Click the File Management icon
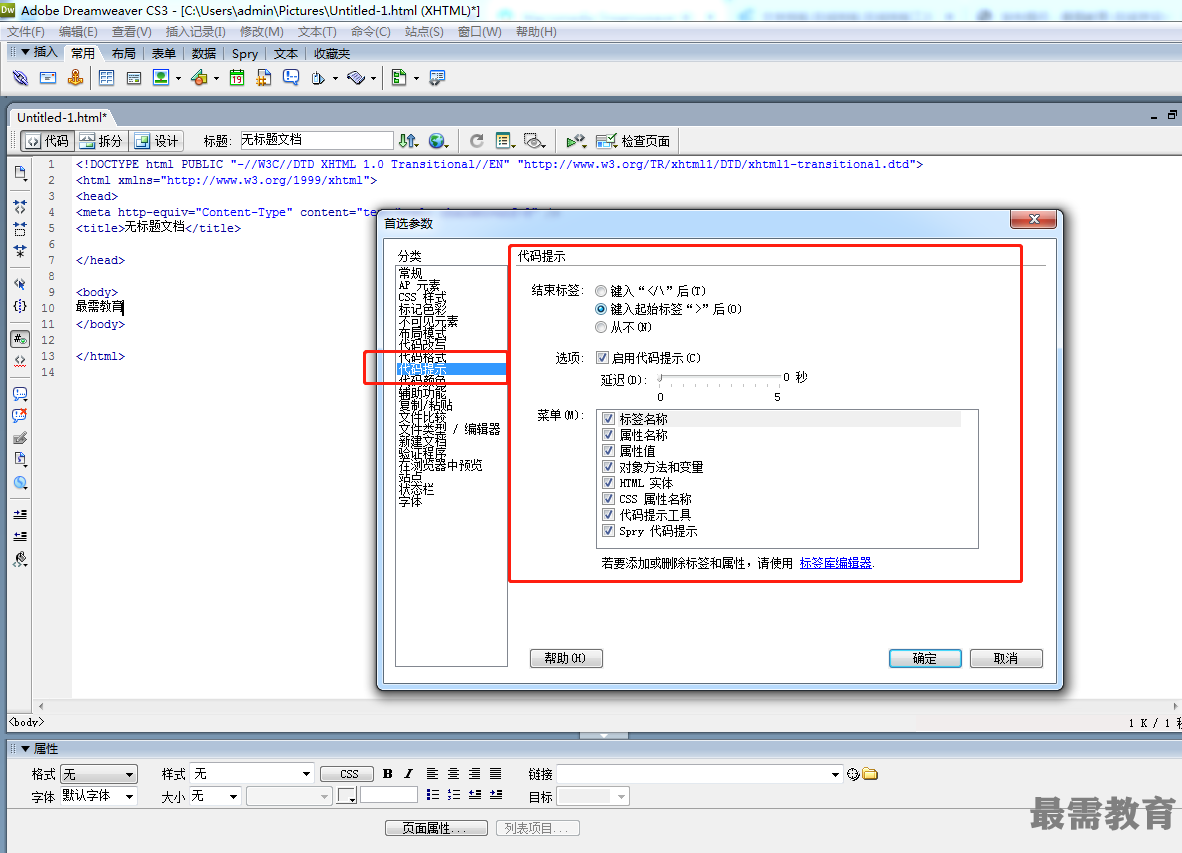Image resolution: width=1182 pixels, height=853 pixels. click(x=409, y=140)
